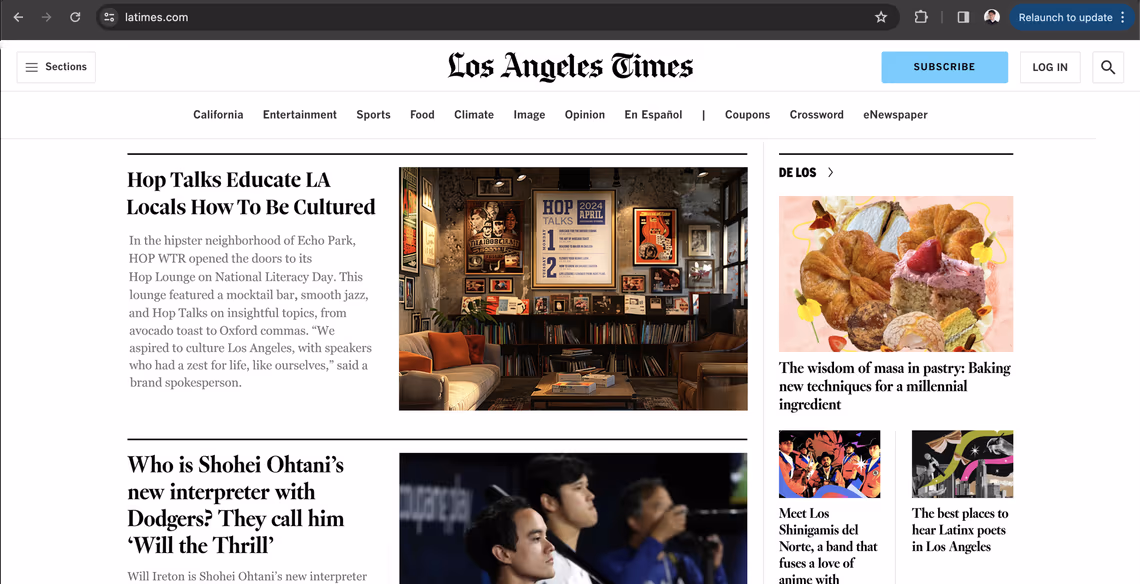
Task: Open Hop Talks Educate LA Locals headline
Action: [x=251, y=193]
